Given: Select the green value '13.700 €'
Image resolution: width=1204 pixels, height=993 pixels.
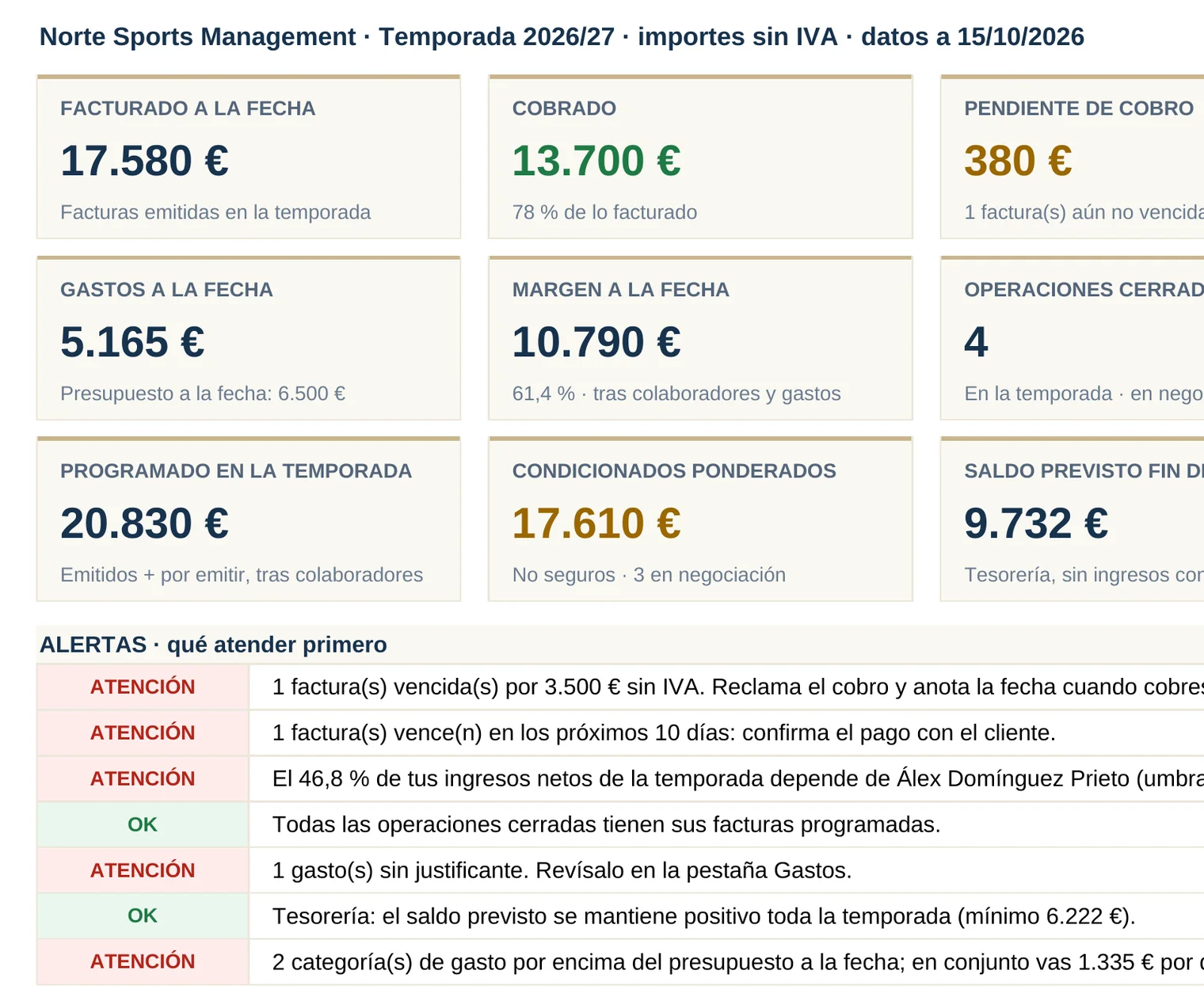Looking at the screenshot, I should [596, 161].
